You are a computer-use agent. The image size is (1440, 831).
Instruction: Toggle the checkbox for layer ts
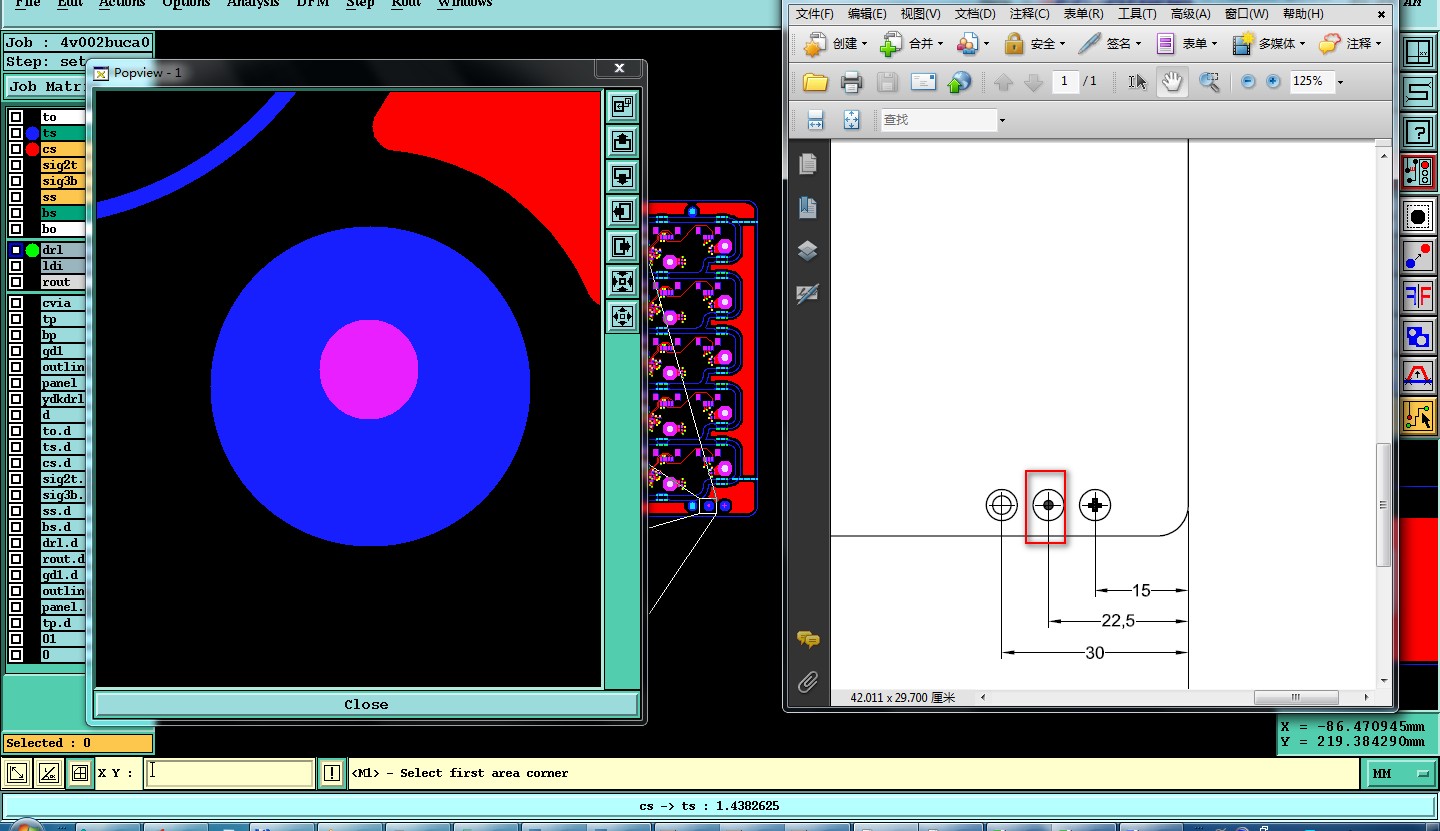point(16,133)
